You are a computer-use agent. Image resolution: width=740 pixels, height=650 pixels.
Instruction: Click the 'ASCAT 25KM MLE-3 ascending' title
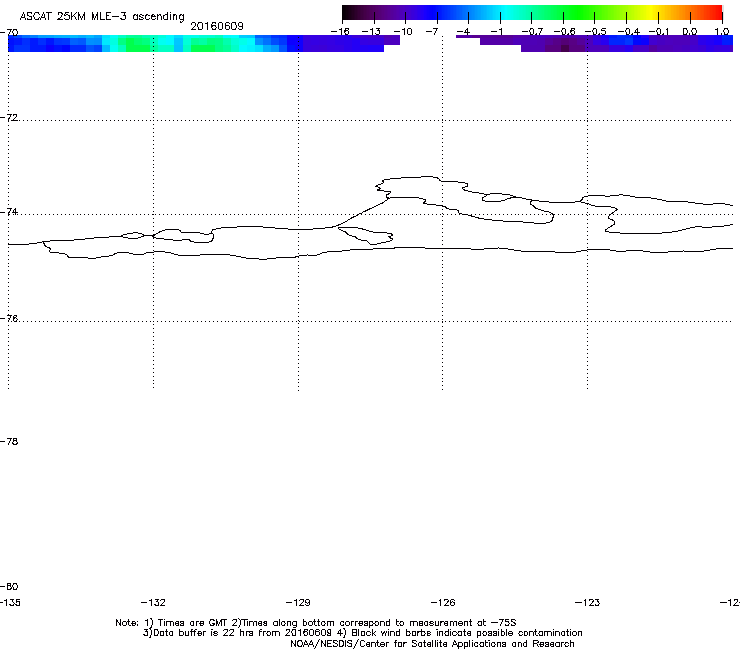point(102,17)
